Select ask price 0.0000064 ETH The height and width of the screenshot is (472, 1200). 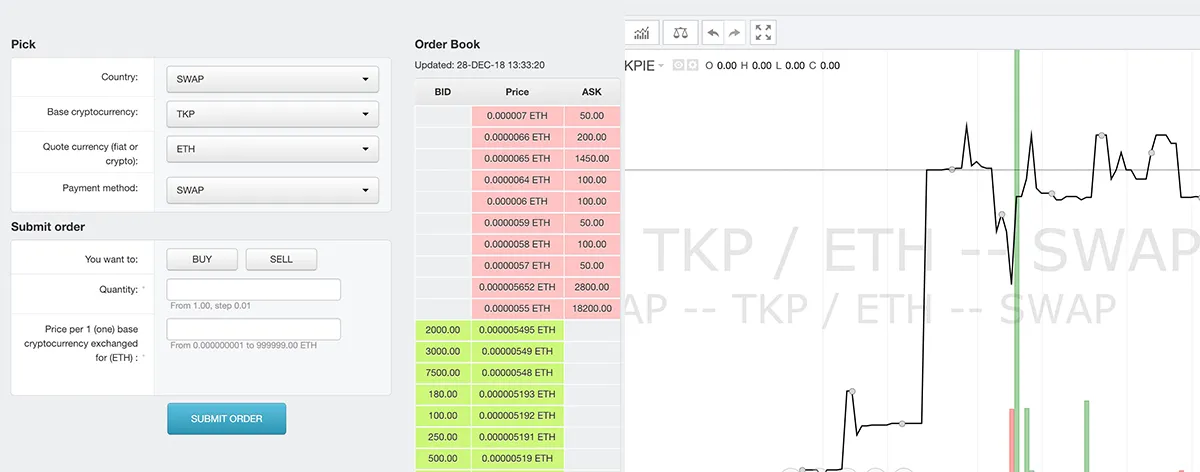tap(517, 180)
